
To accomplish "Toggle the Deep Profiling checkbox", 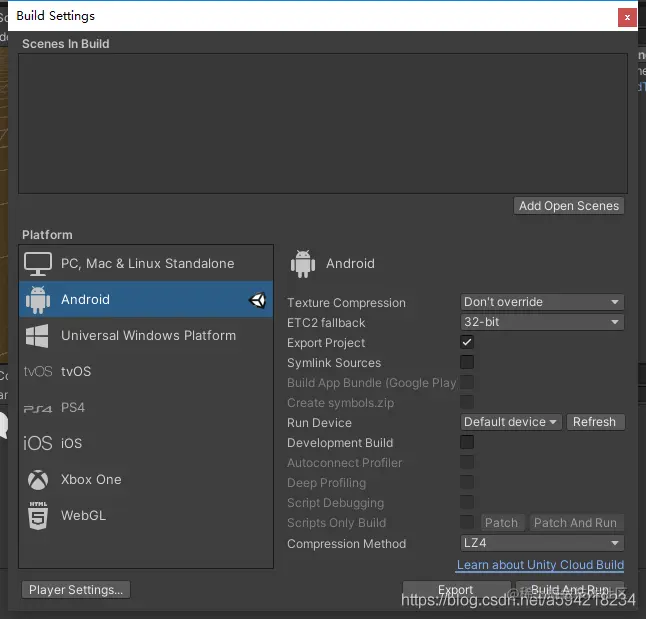I will coord(467,482).
